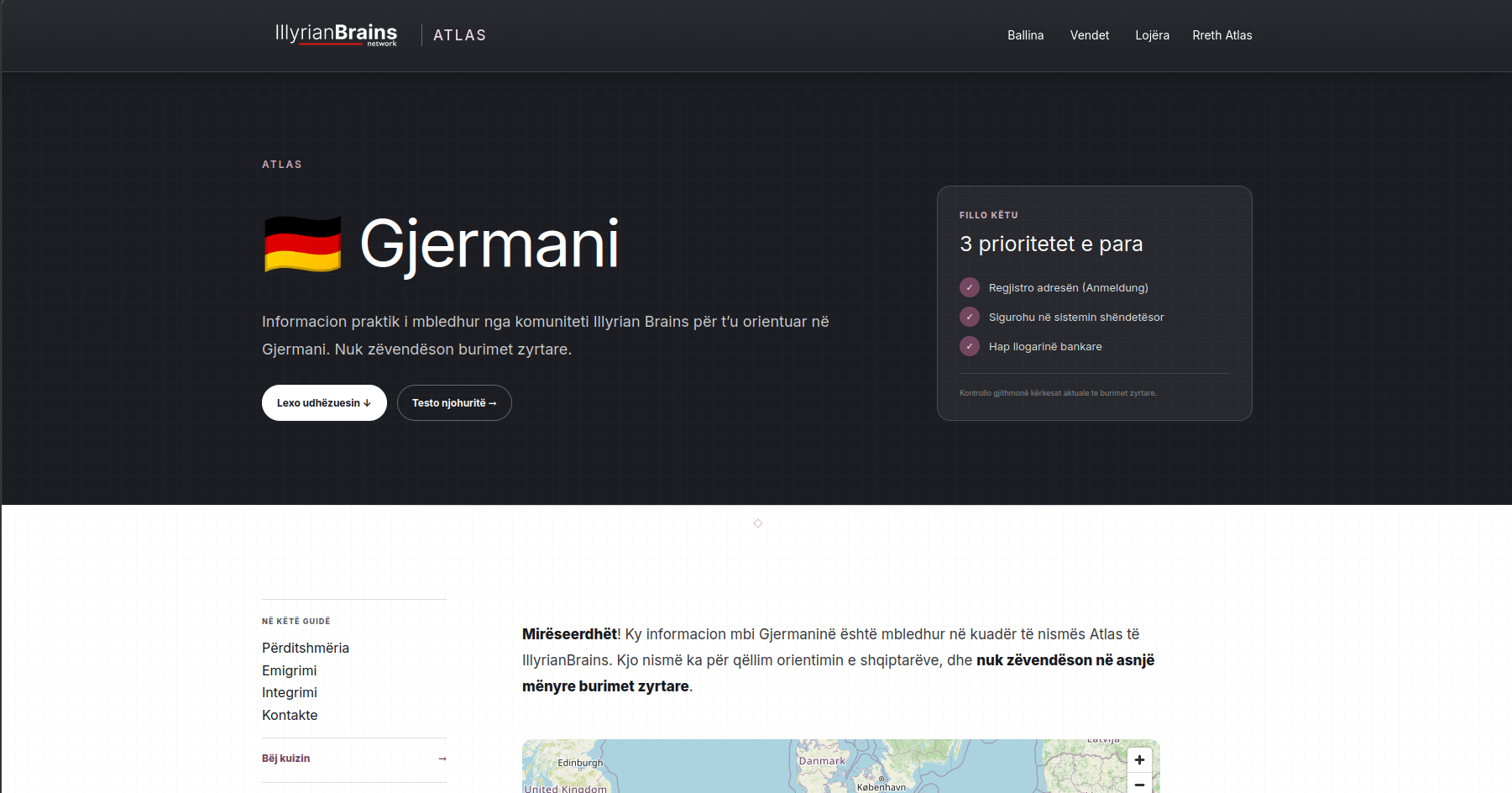Zoom out on the map
Screen dimensions: 1512x793
1139,784
